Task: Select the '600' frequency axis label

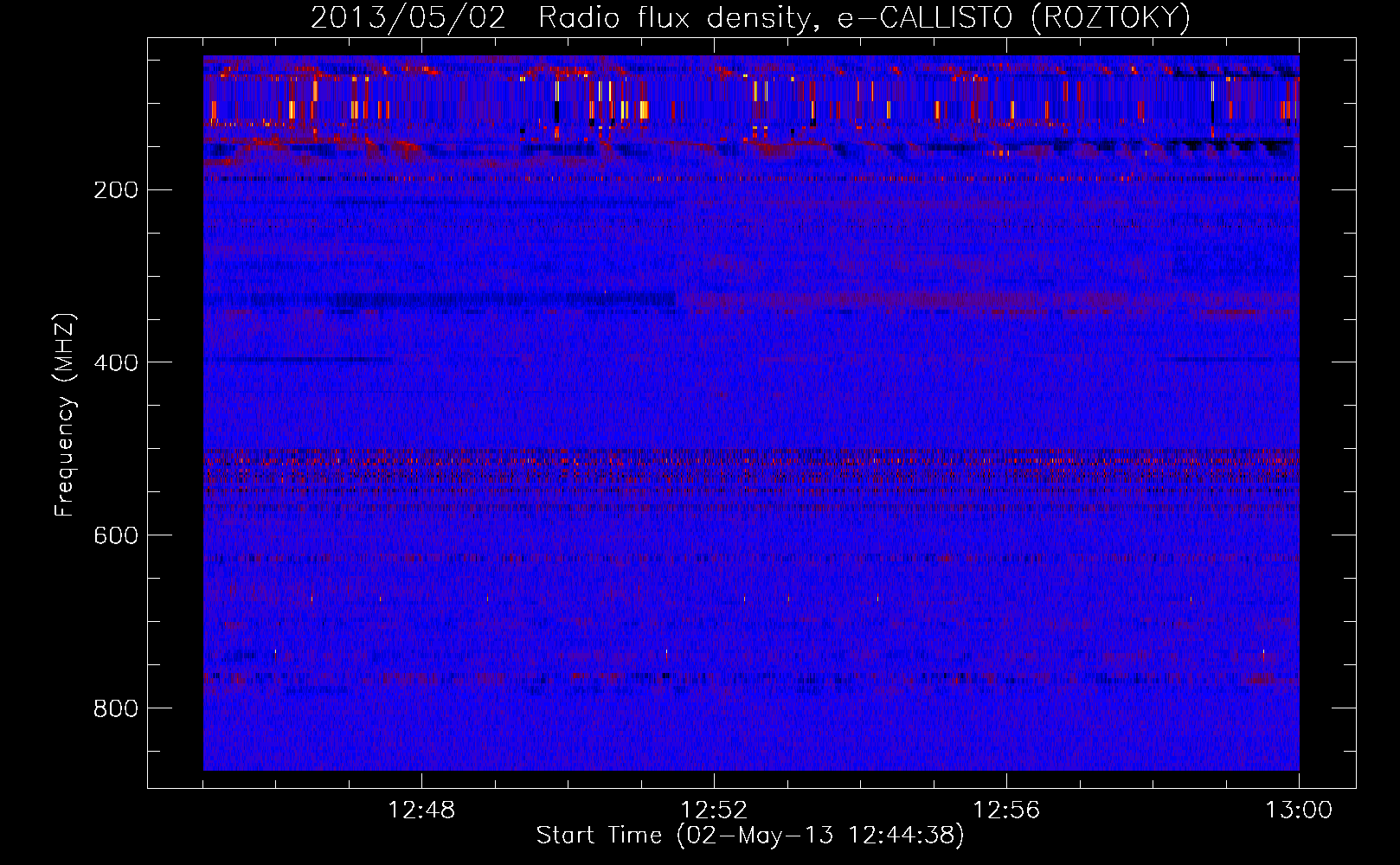Action: (x=116, y=536)
